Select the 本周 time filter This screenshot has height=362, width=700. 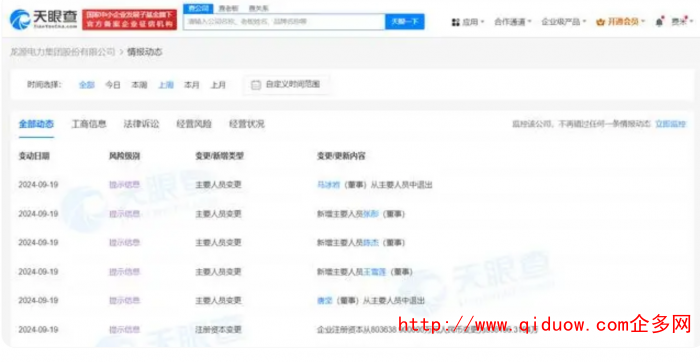pyautogui.click(x=139, y=85)
